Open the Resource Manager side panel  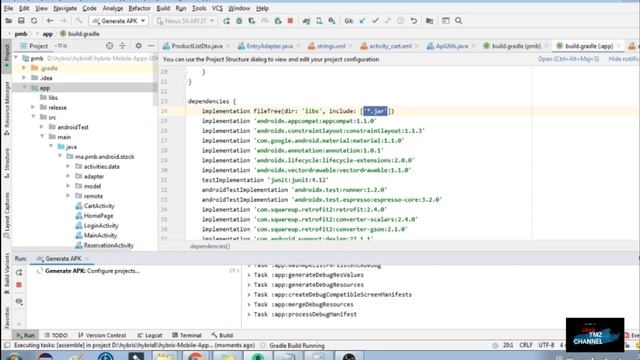coord(7,109)
